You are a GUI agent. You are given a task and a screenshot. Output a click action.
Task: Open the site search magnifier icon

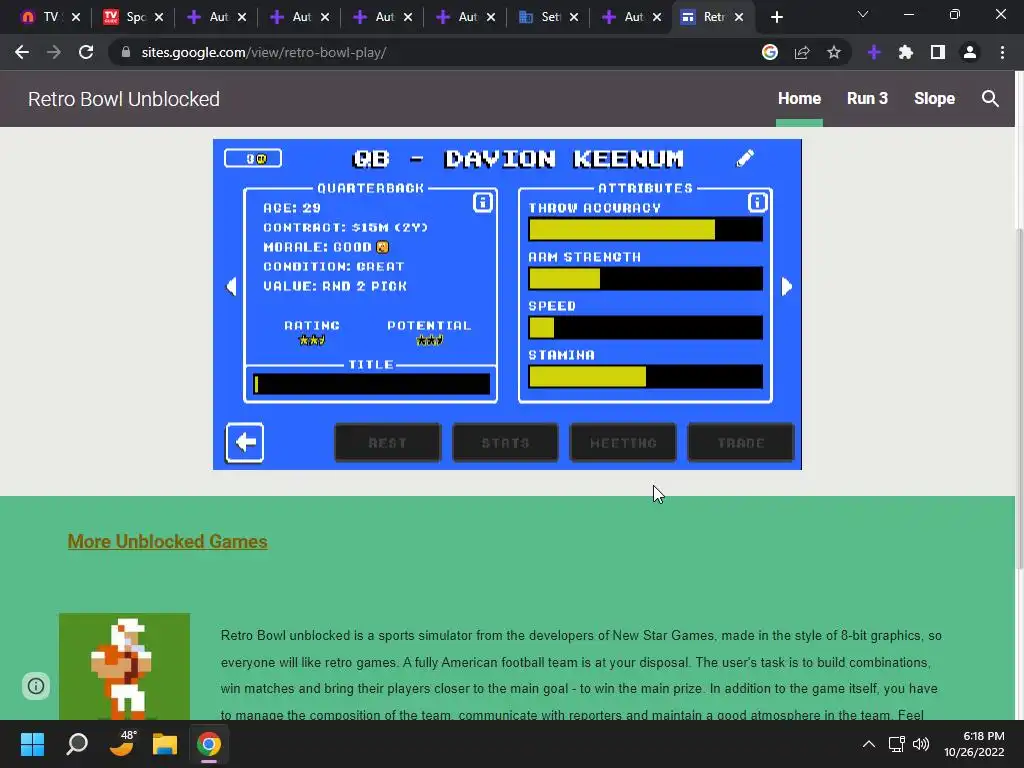click(x=990, y=99)
